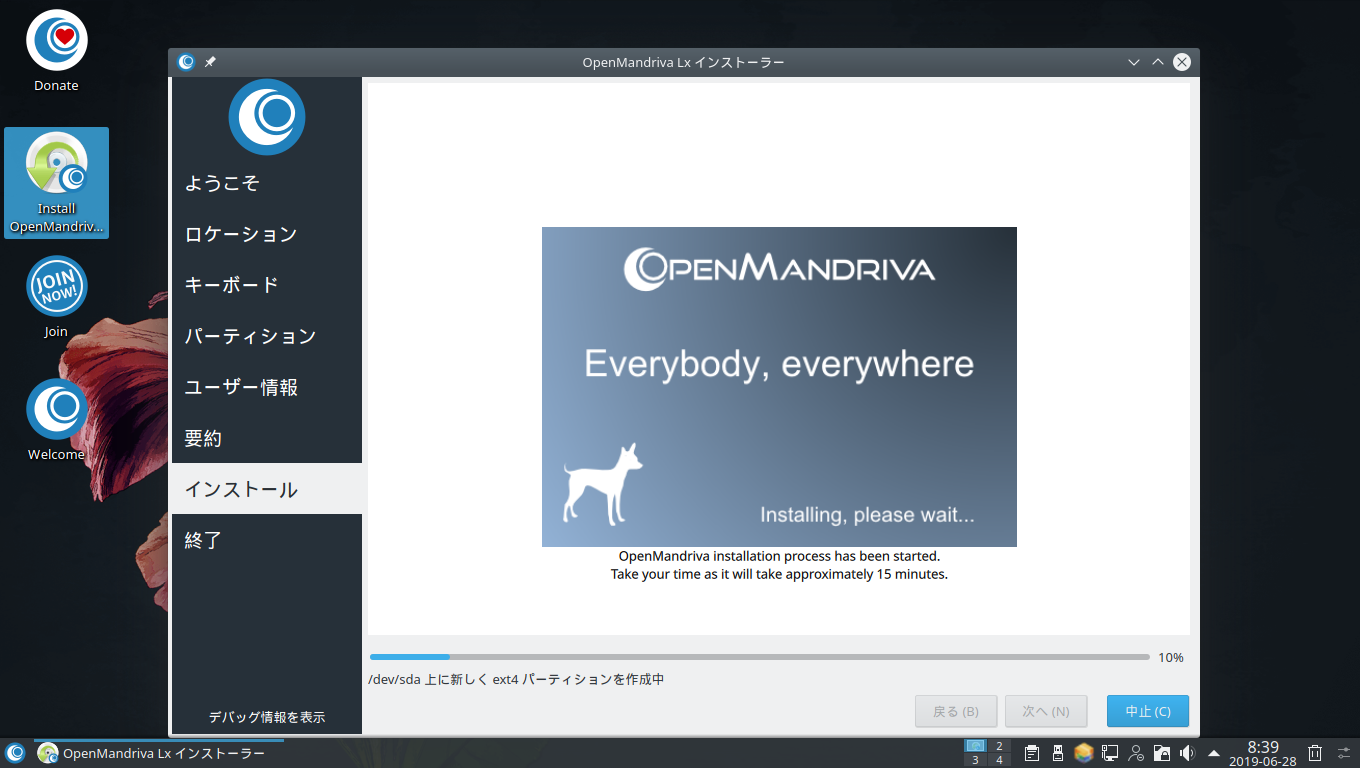Open the volume speaker tray icon

click(1188, 753)
